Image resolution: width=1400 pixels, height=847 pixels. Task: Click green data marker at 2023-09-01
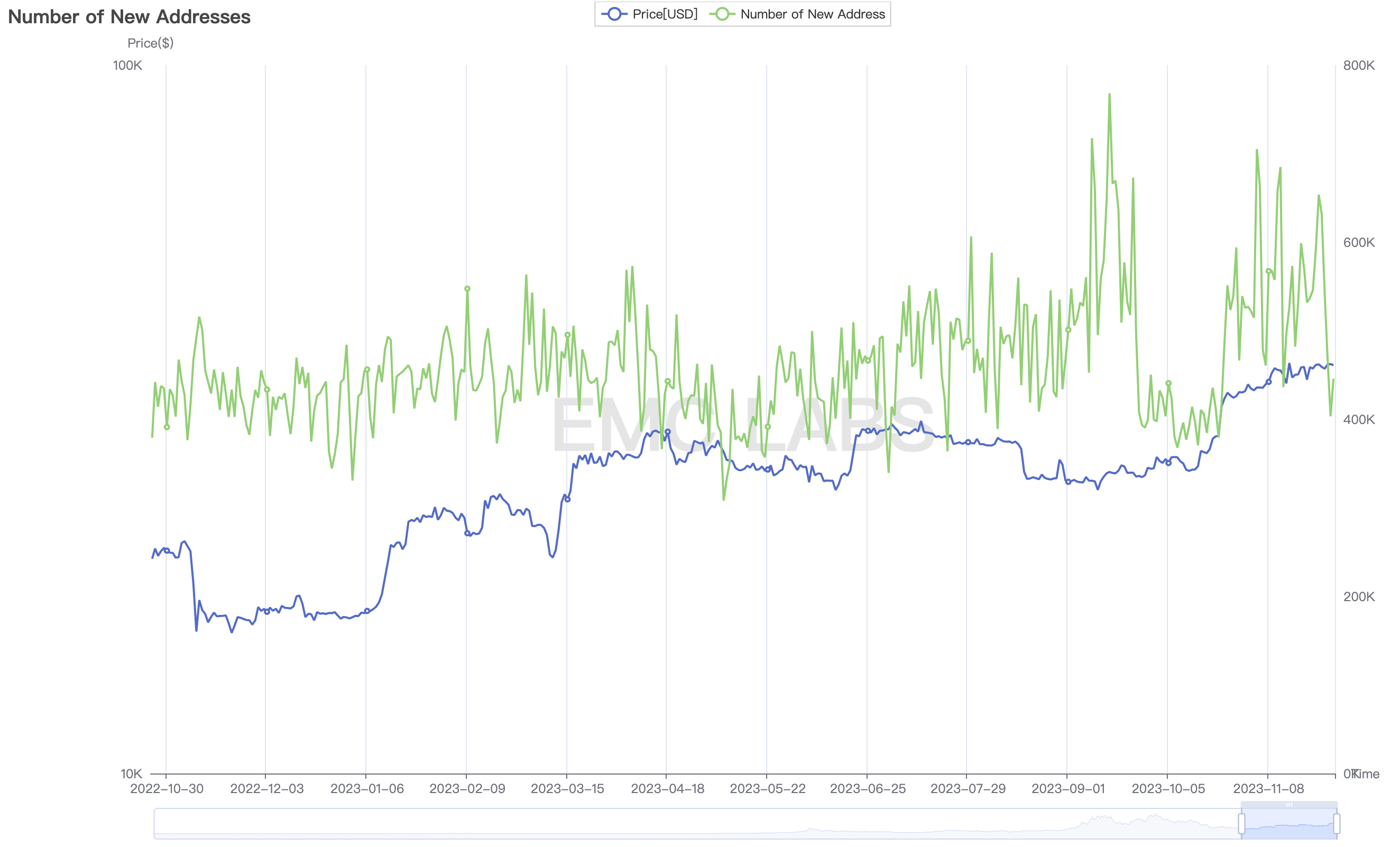1067,329
